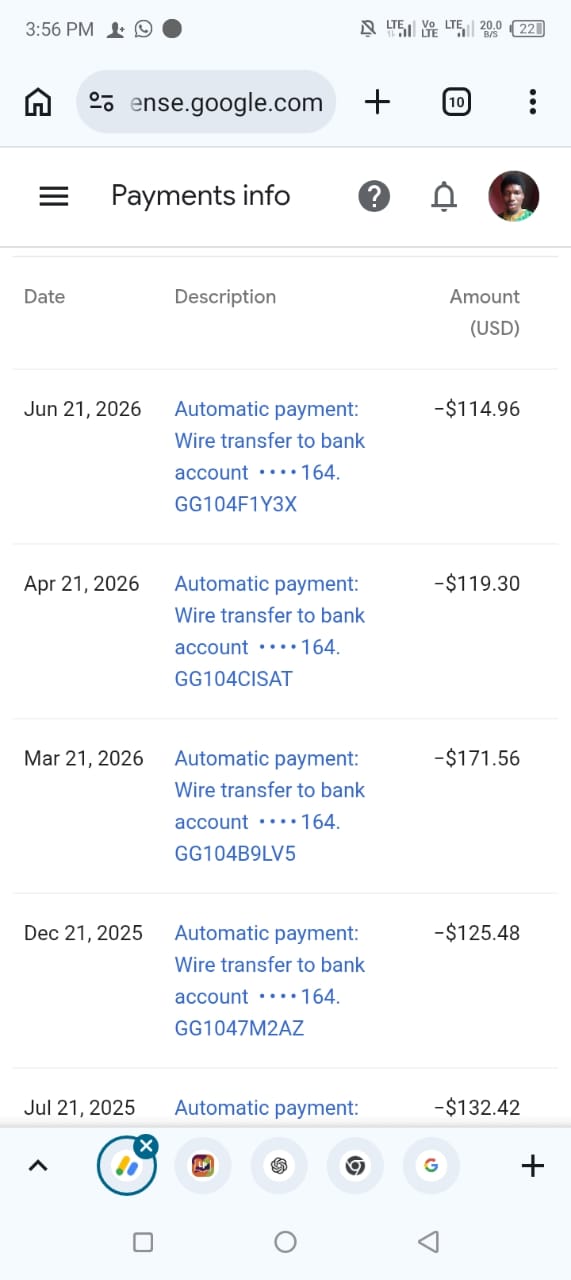
Task: Open a new browser tab from the toolbar
Action: (377, 102)
